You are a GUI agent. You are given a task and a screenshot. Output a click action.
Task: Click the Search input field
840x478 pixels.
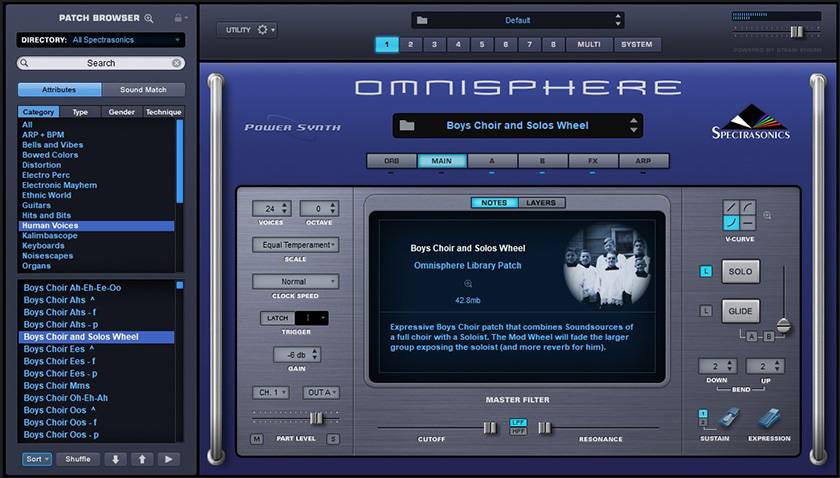coord(101,63)
